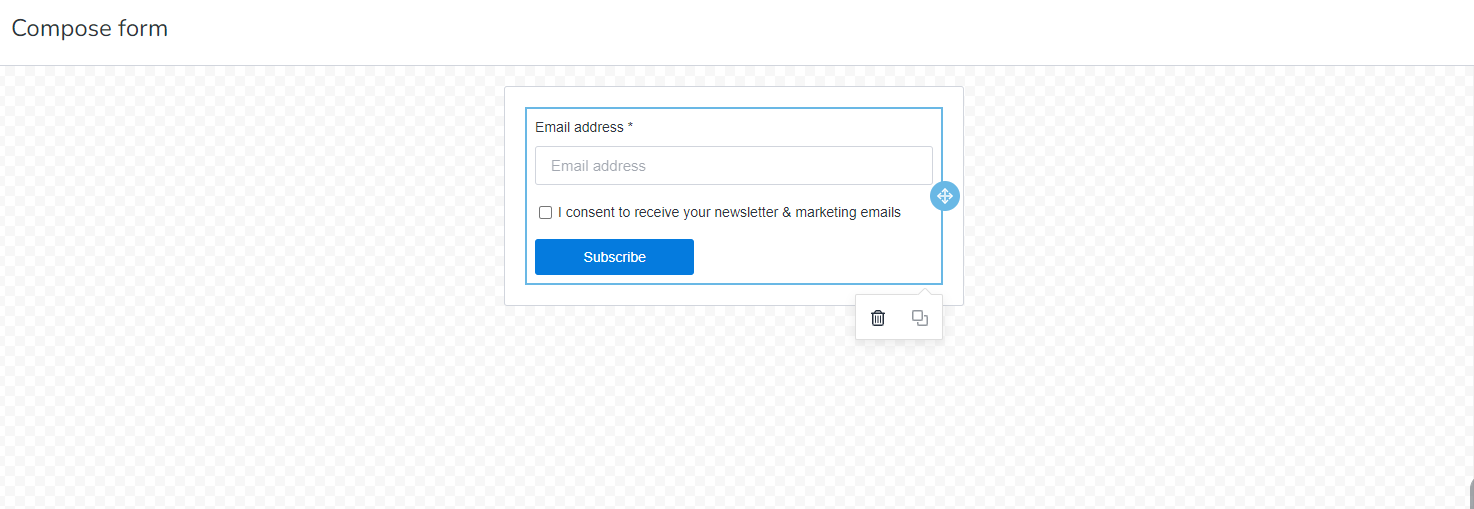Click the "Email address *" field label
Screen dimensions: 1474x509
click(x=579, y=127)
